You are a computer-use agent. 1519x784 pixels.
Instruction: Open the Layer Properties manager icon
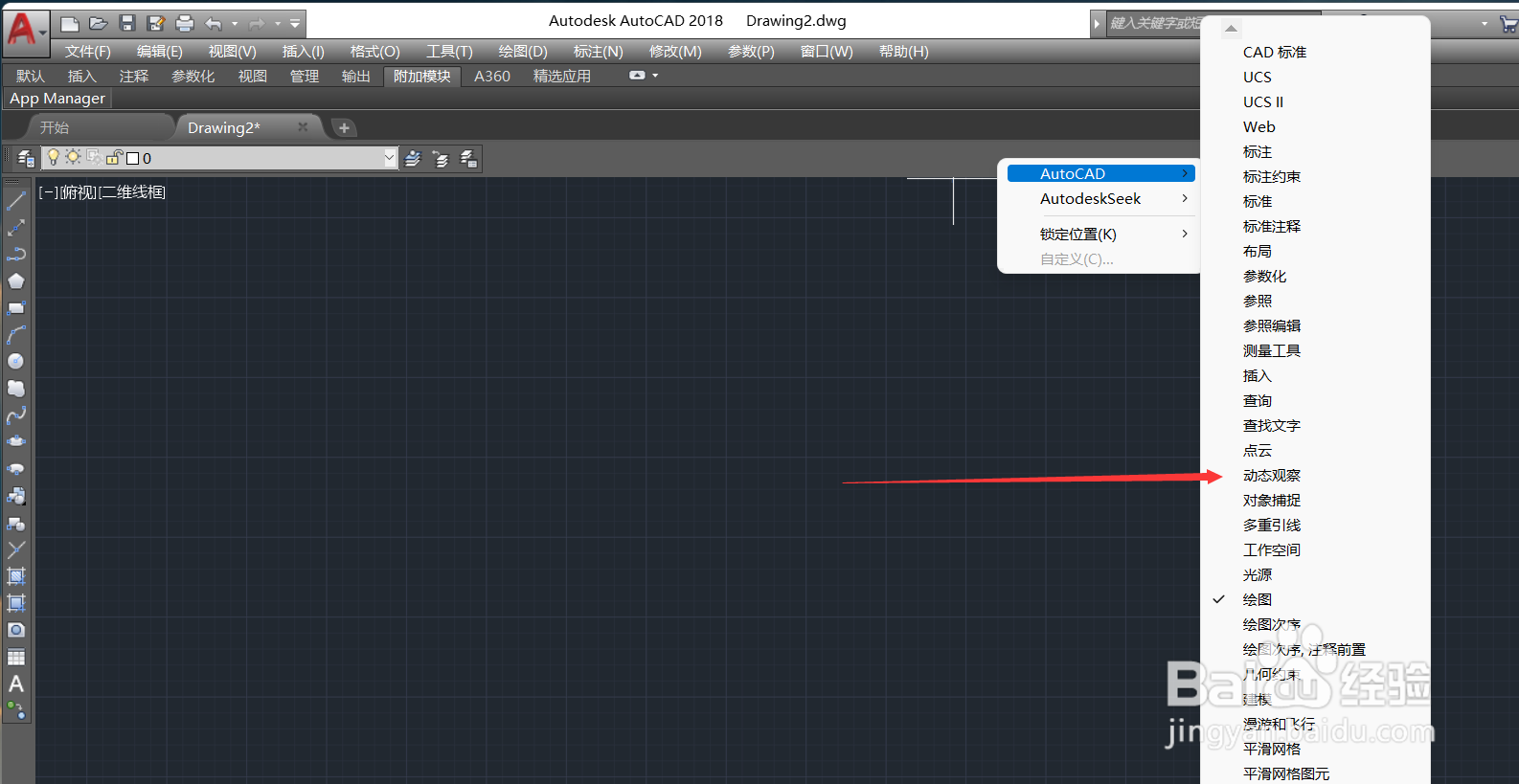(26, 158)
